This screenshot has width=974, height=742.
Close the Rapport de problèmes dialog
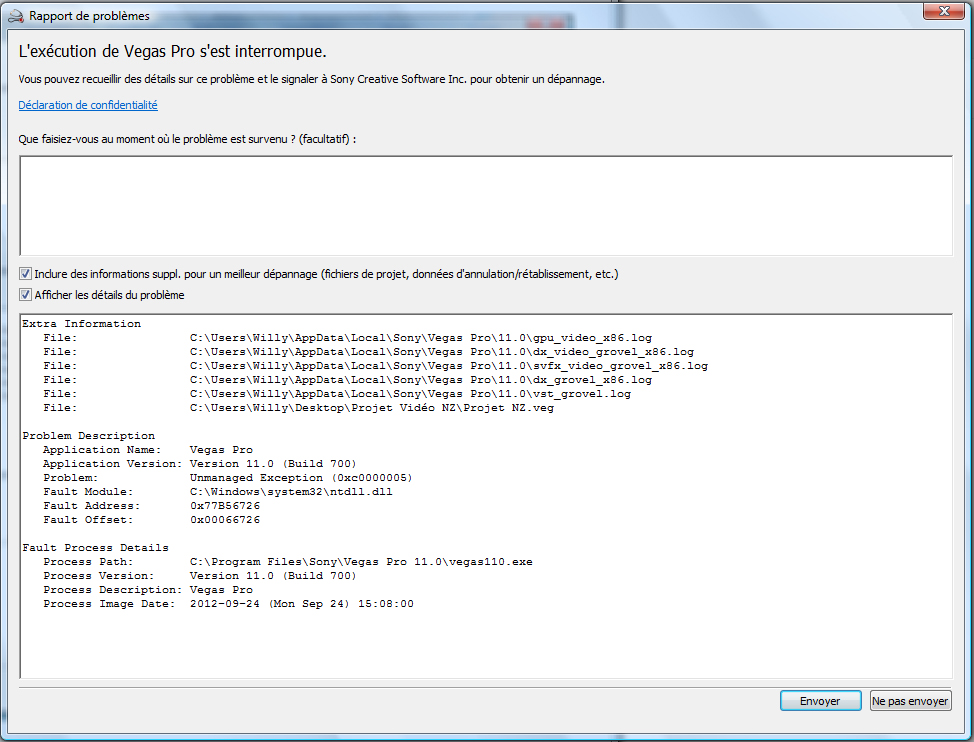[x=944, y=11]
